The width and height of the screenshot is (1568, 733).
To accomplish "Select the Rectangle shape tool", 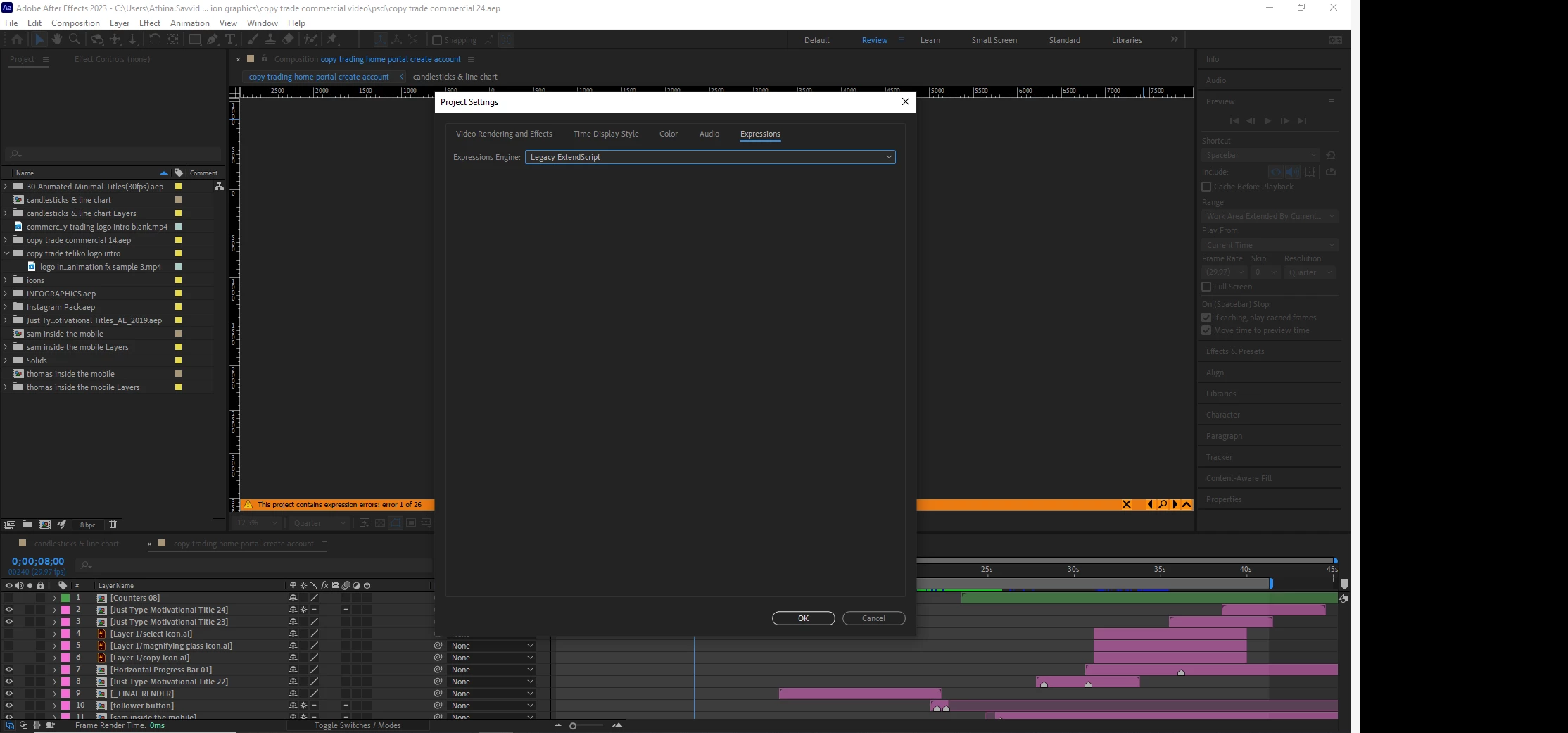I will point(195,39).
